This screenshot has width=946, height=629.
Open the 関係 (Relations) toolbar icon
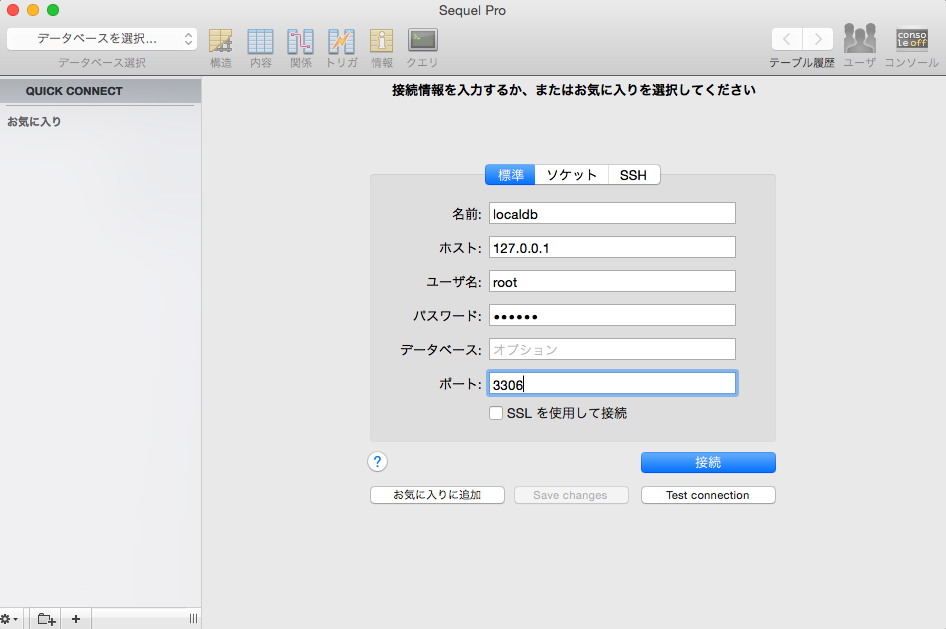pos(300,41)
